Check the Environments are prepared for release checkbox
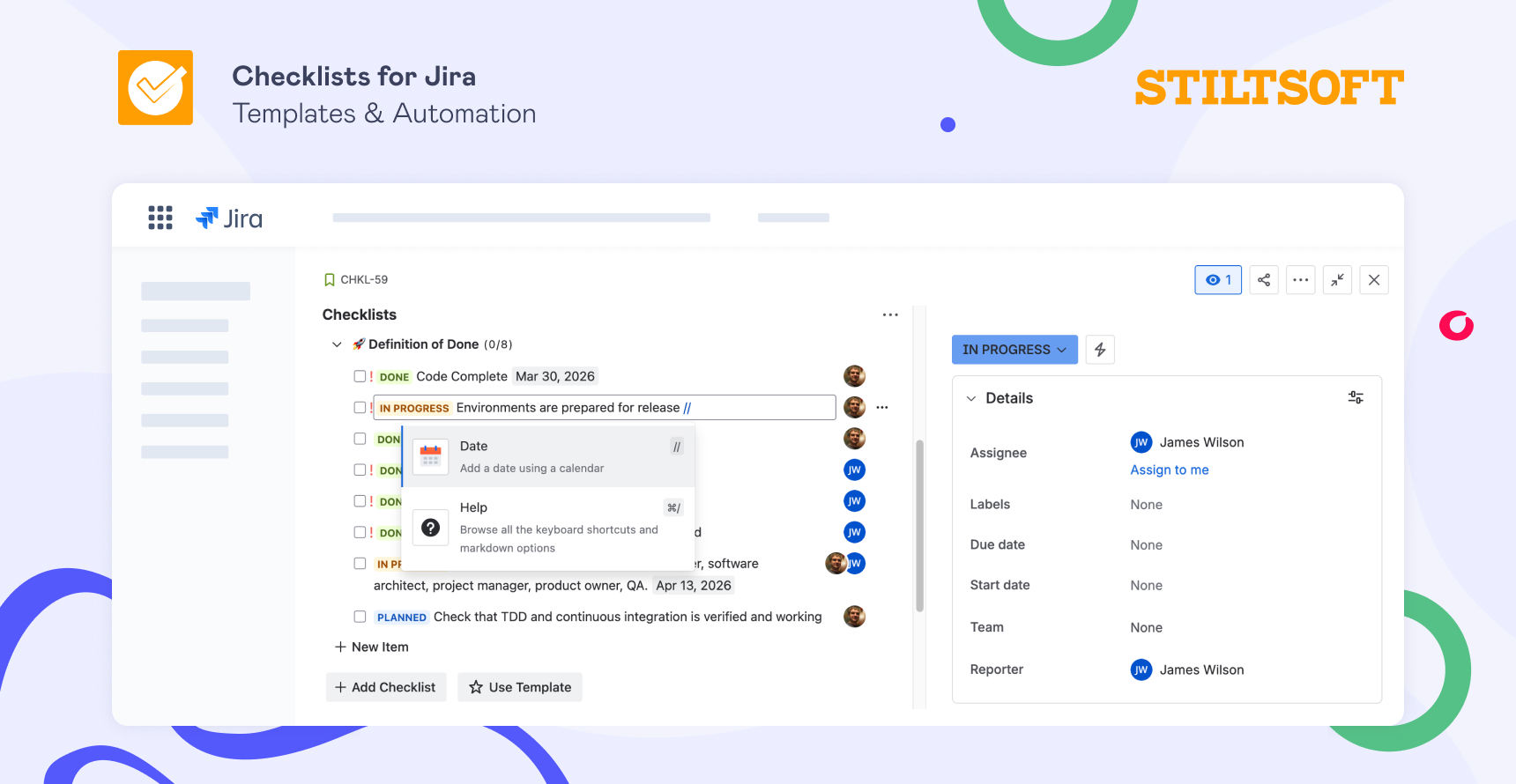Screen dimensions: 1516x784 tap(360, 407)
